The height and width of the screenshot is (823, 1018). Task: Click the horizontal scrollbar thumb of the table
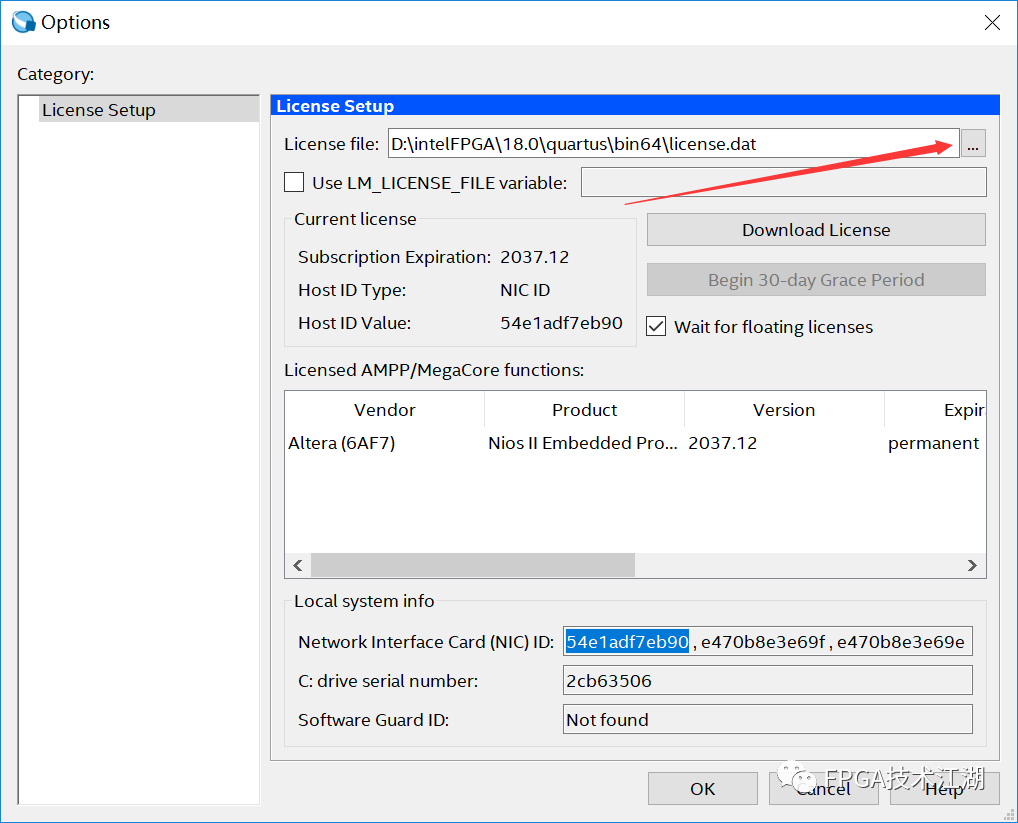coord(473,565)
